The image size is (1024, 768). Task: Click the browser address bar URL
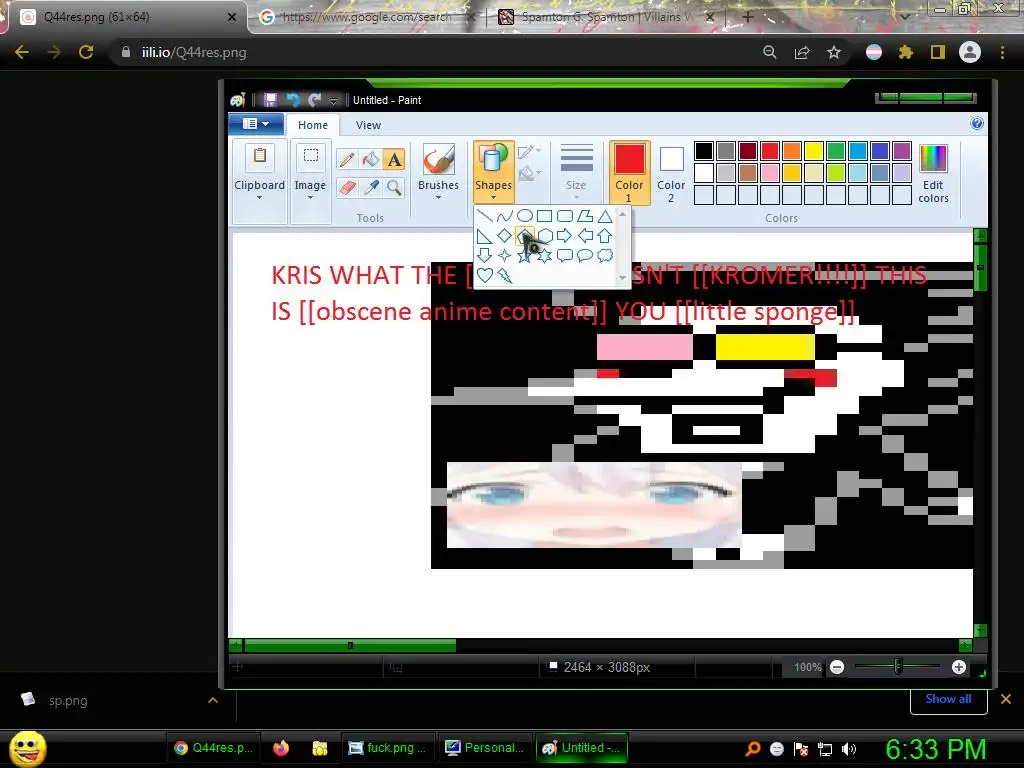[x=194, y=52]
